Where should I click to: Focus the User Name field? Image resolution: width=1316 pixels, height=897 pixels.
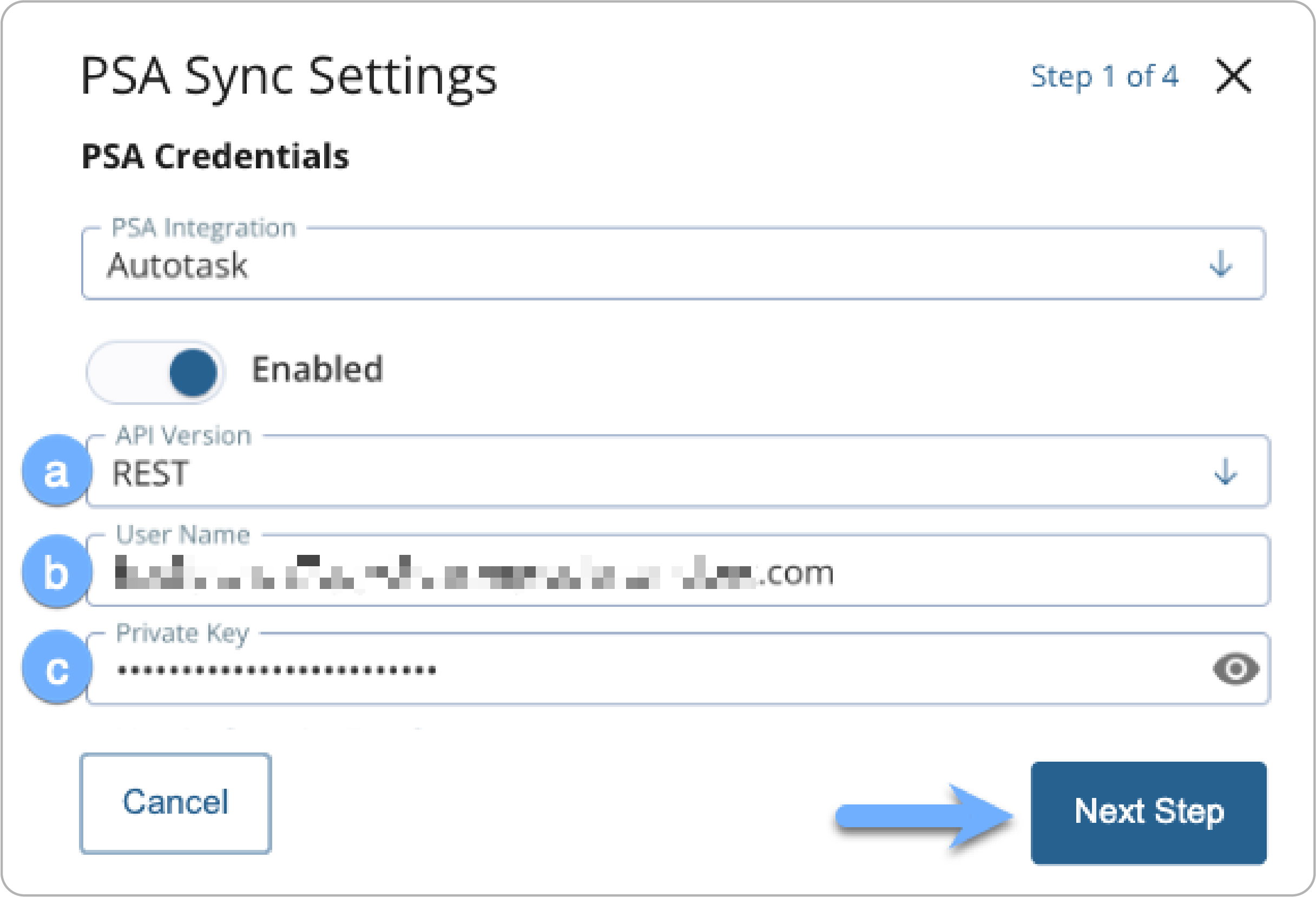(678, 571)
